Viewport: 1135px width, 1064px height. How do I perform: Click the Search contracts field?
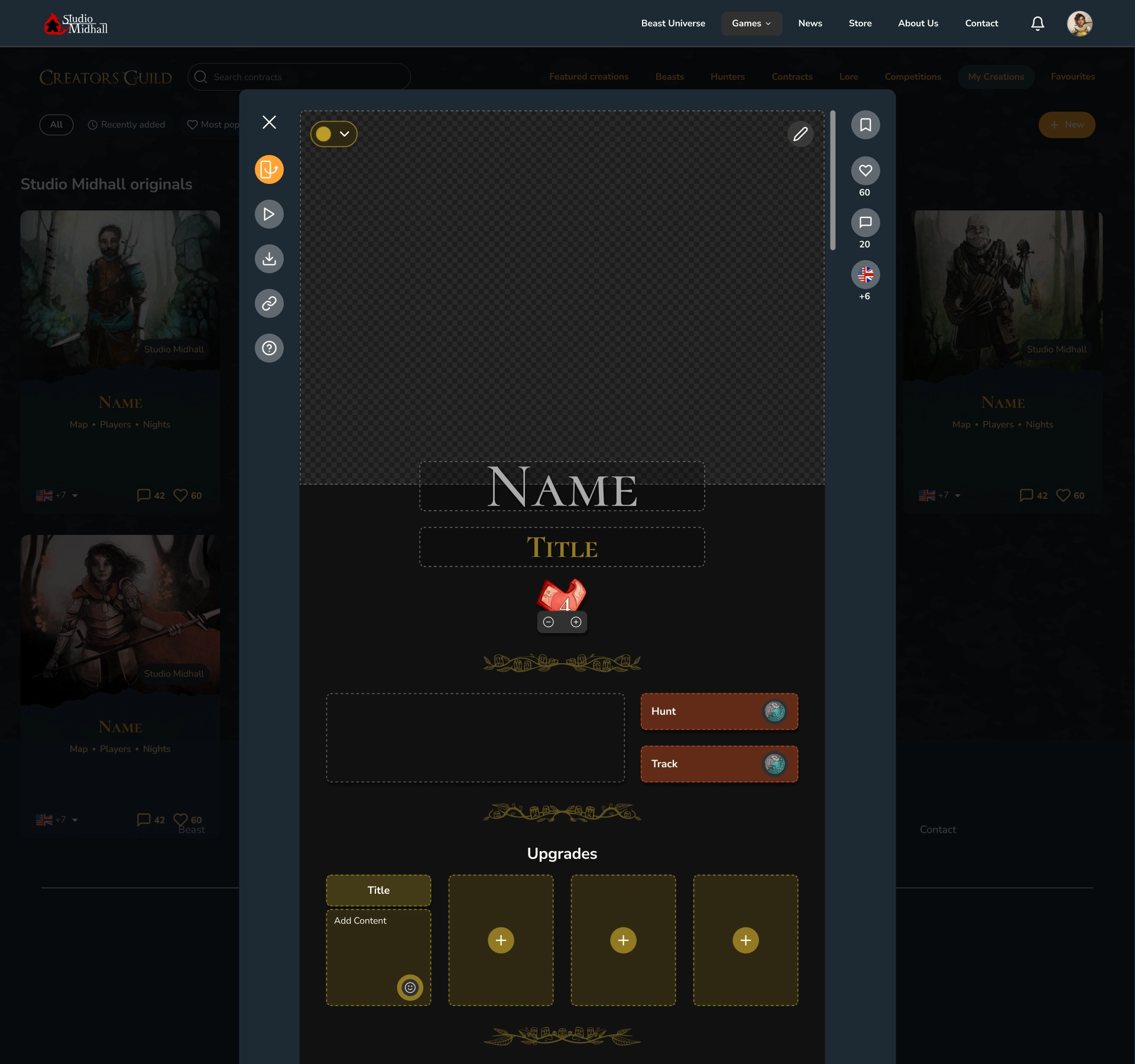[x=299, y=76]
